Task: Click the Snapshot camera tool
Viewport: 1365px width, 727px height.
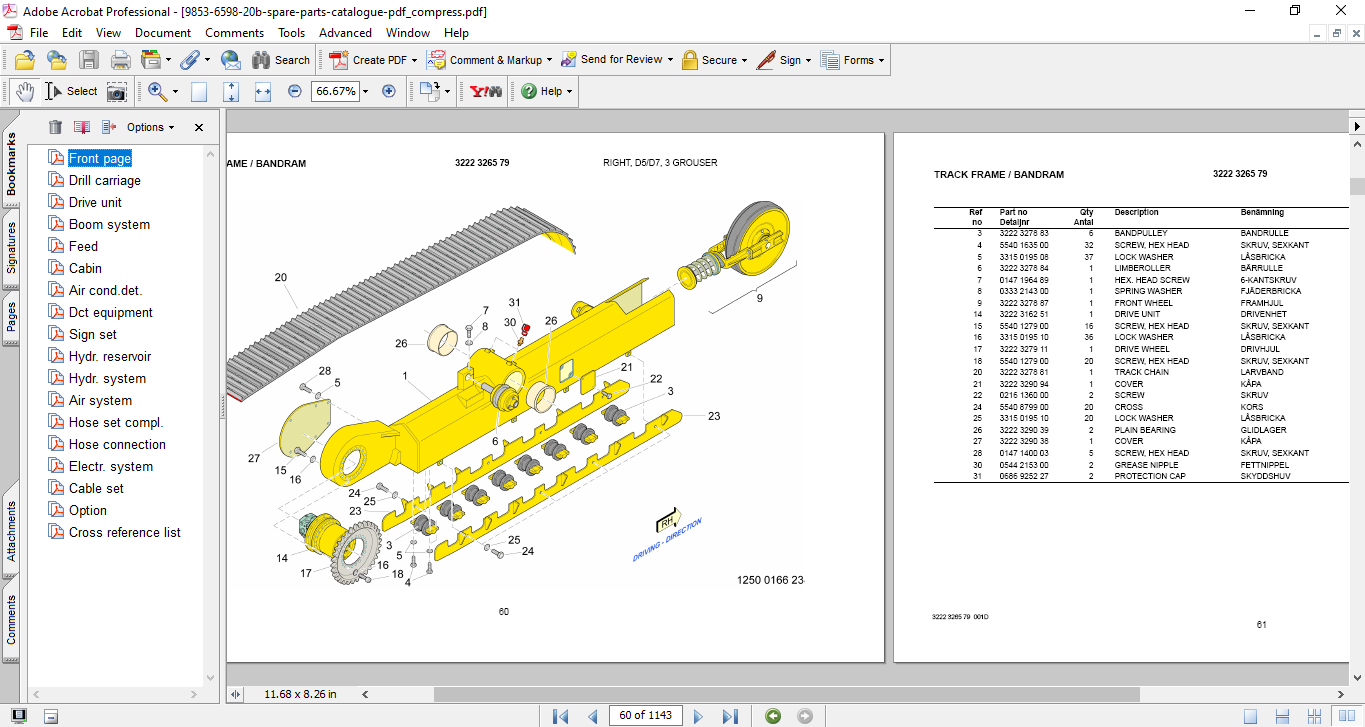Action: pos(117,91)
